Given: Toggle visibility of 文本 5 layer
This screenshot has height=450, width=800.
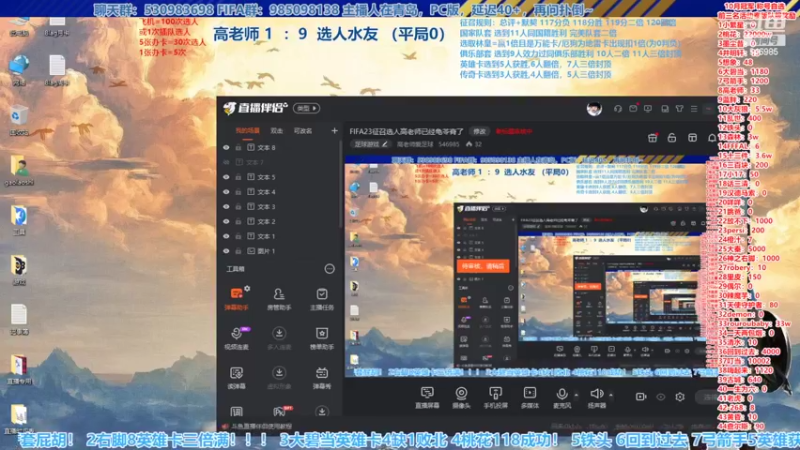Looking at the screenshot, I should (226, 177).
